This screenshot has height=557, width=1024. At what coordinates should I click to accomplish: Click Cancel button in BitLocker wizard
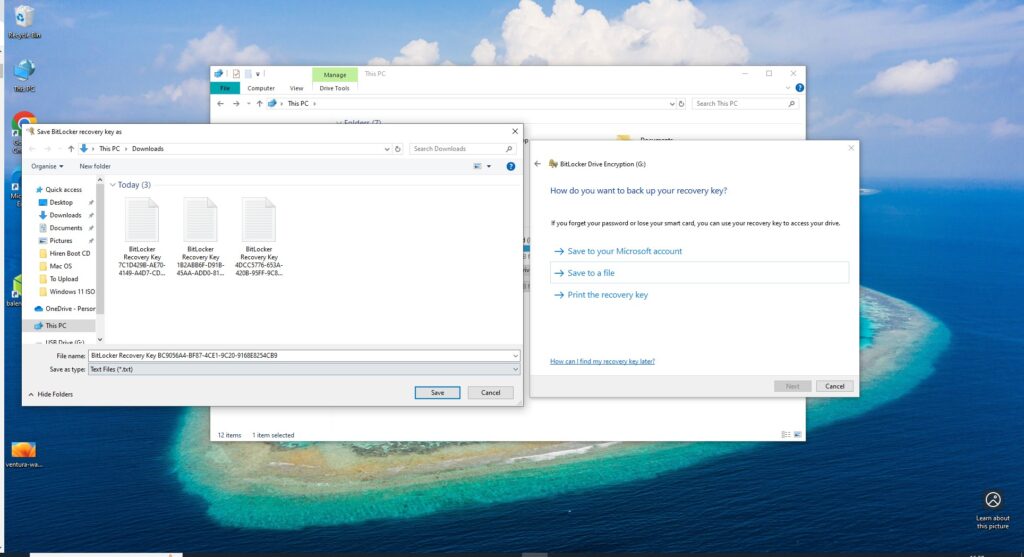click(834, 386)
